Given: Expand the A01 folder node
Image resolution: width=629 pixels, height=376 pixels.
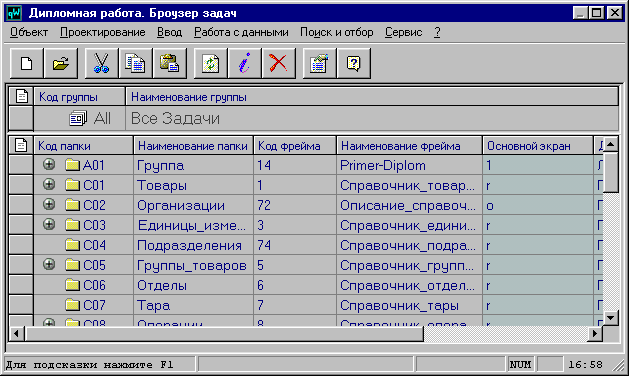Looking at the screenshot, I should [49, 164].
